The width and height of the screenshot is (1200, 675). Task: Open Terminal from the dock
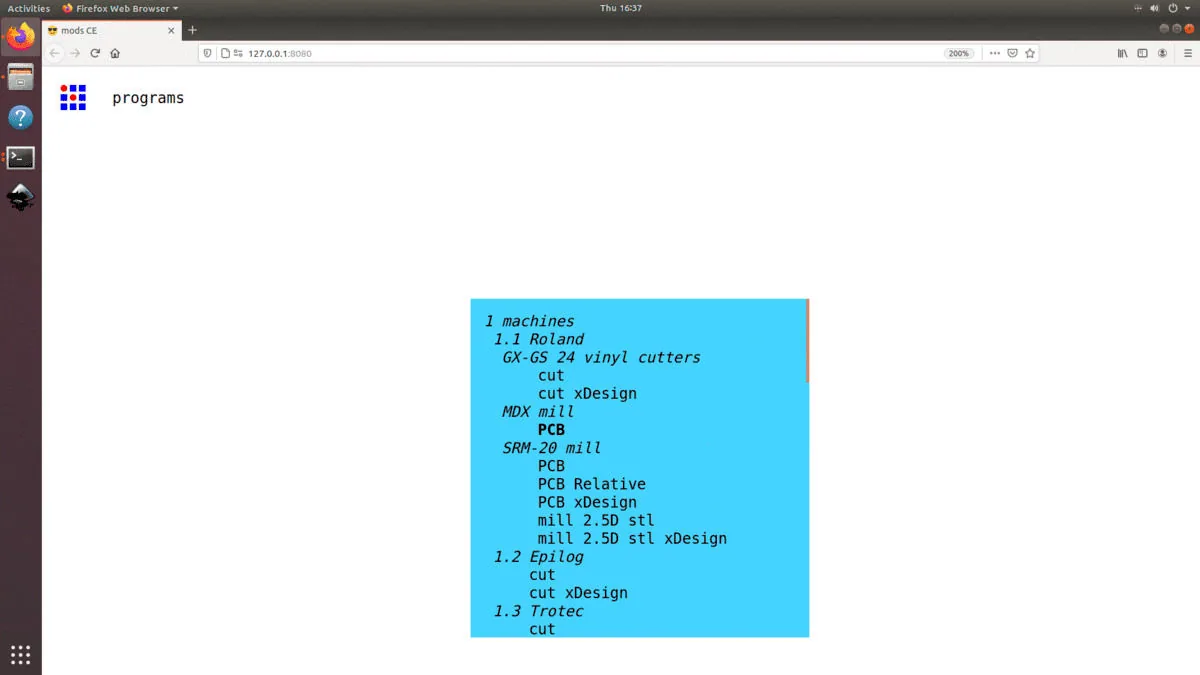pos(21,158)
